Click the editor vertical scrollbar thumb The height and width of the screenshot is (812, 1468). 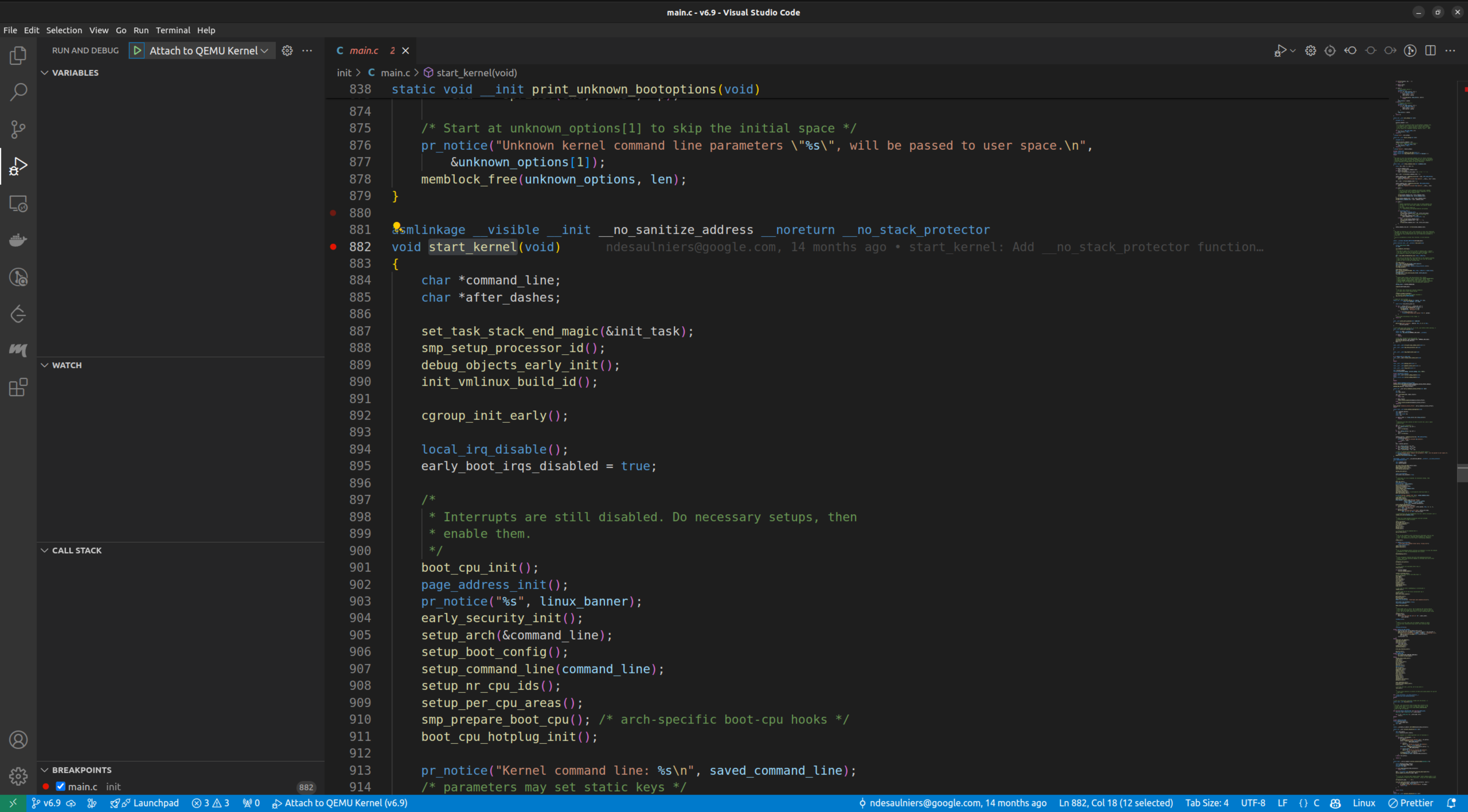pos(1462,474)
